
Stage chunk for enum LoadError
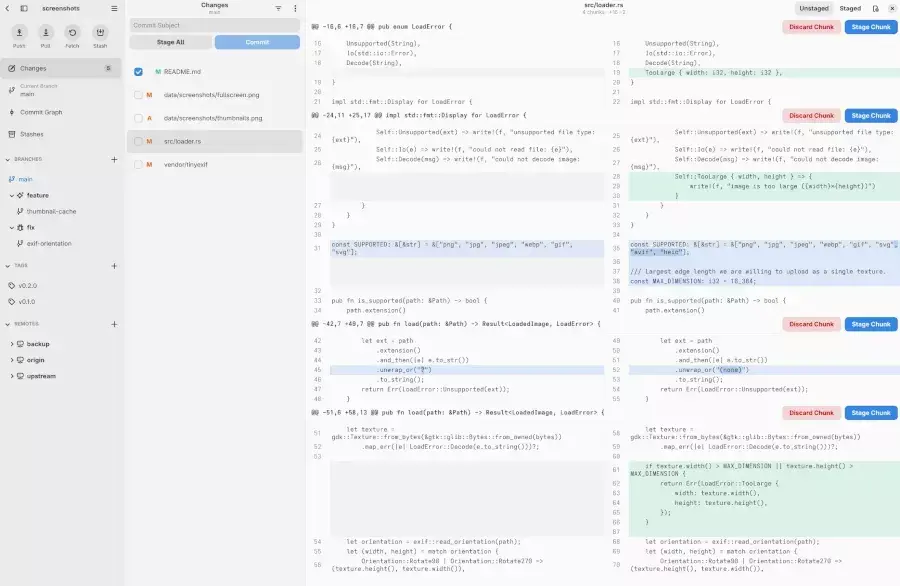pyautogui.click(x=871, y=27)
